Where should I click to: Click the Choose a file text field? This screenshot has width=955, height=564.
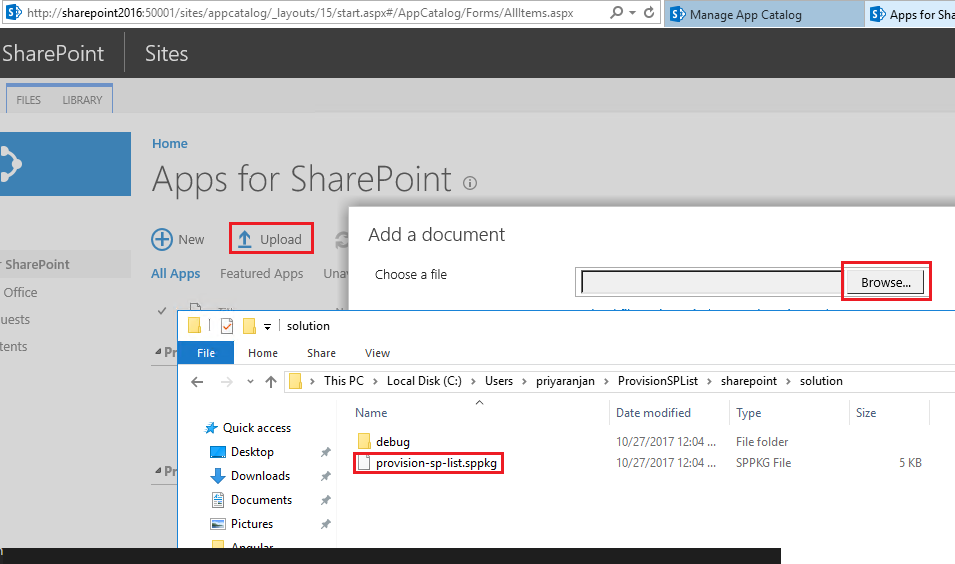tap(711, 283)
